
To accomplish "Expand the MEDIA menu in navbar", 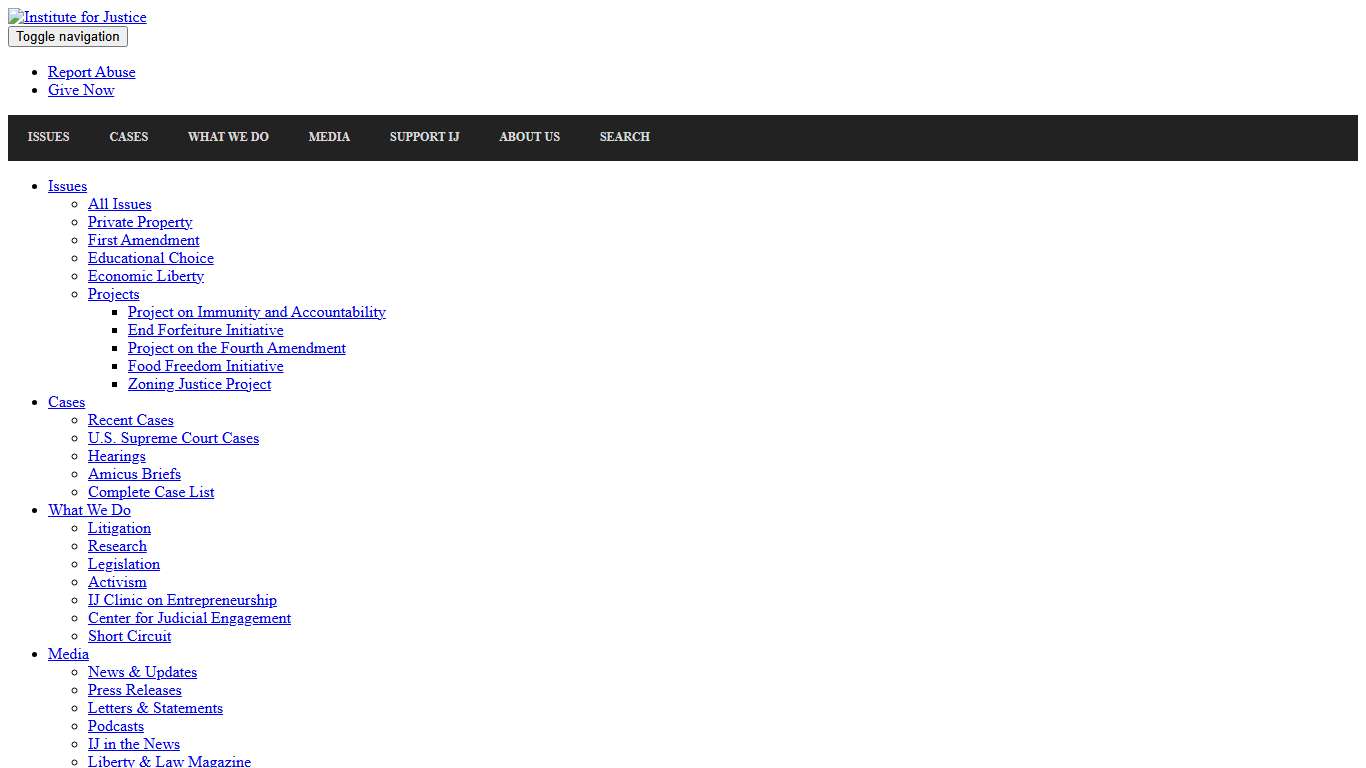I will coord(329,137).
